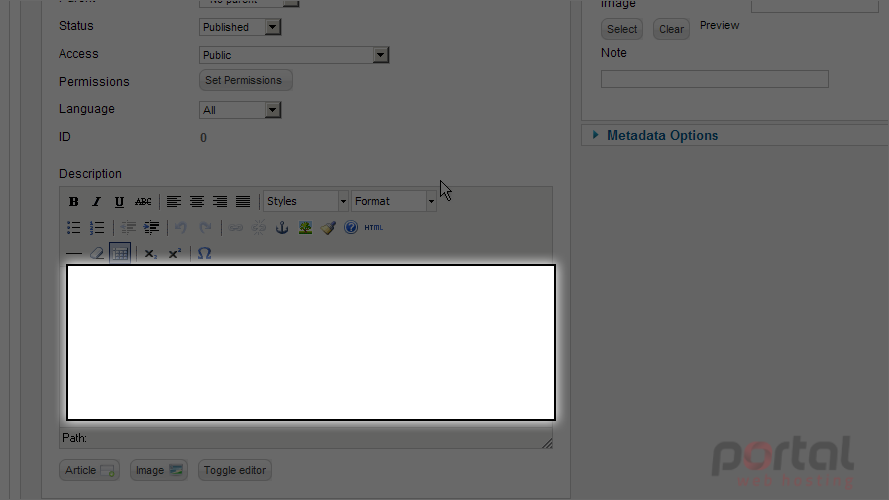This screenshot has width=889, height=500.
Task: Clean up messy code with the broom icon
Action: tap(328, 227)
